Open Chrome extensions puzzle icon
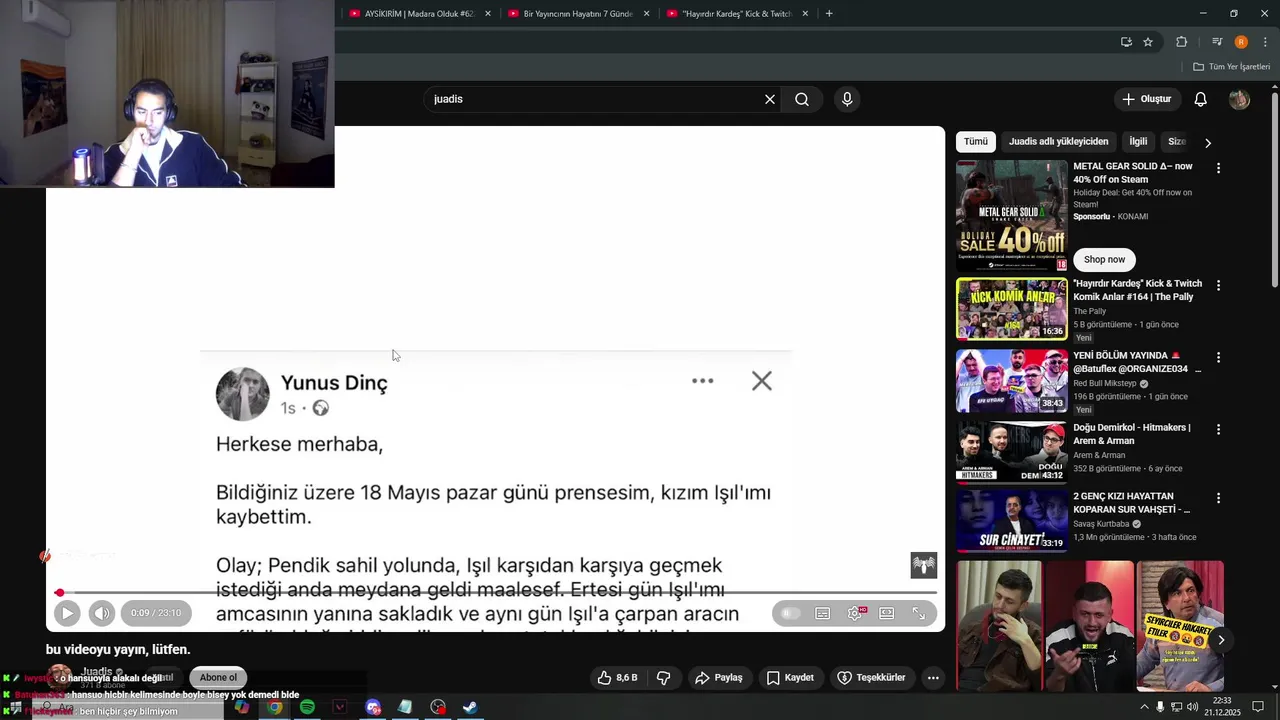The height and width of the screenshot is (720, 1280). 1182,42
